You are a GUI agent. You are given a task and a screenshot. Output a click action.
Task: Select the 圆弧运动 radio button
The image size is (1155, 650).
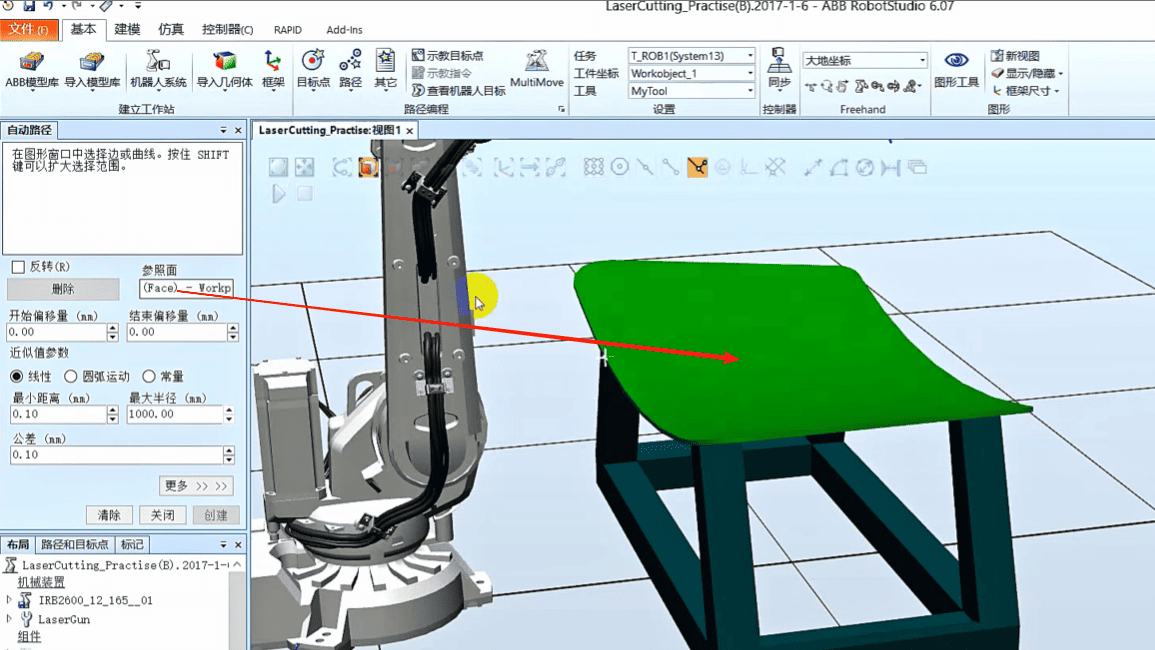coord(71,377)
